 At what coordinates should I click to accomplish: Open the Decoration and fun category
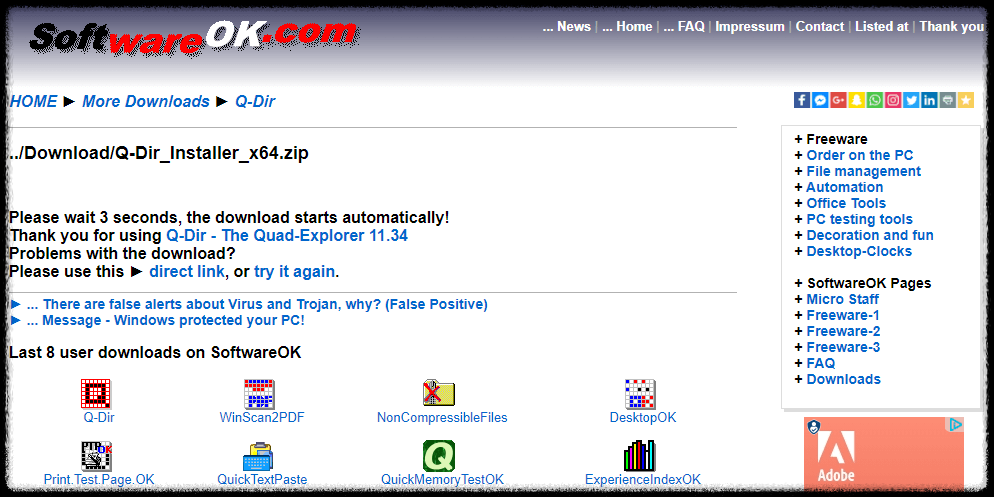pyautogui.click(x=870, y=235)
